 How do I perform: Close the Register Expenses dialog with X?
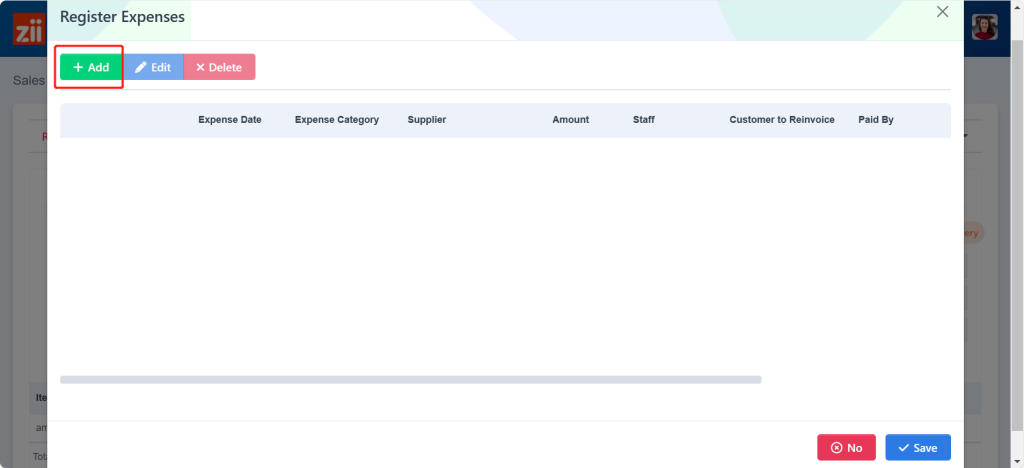pyautogui.click(x=941, y=12)
